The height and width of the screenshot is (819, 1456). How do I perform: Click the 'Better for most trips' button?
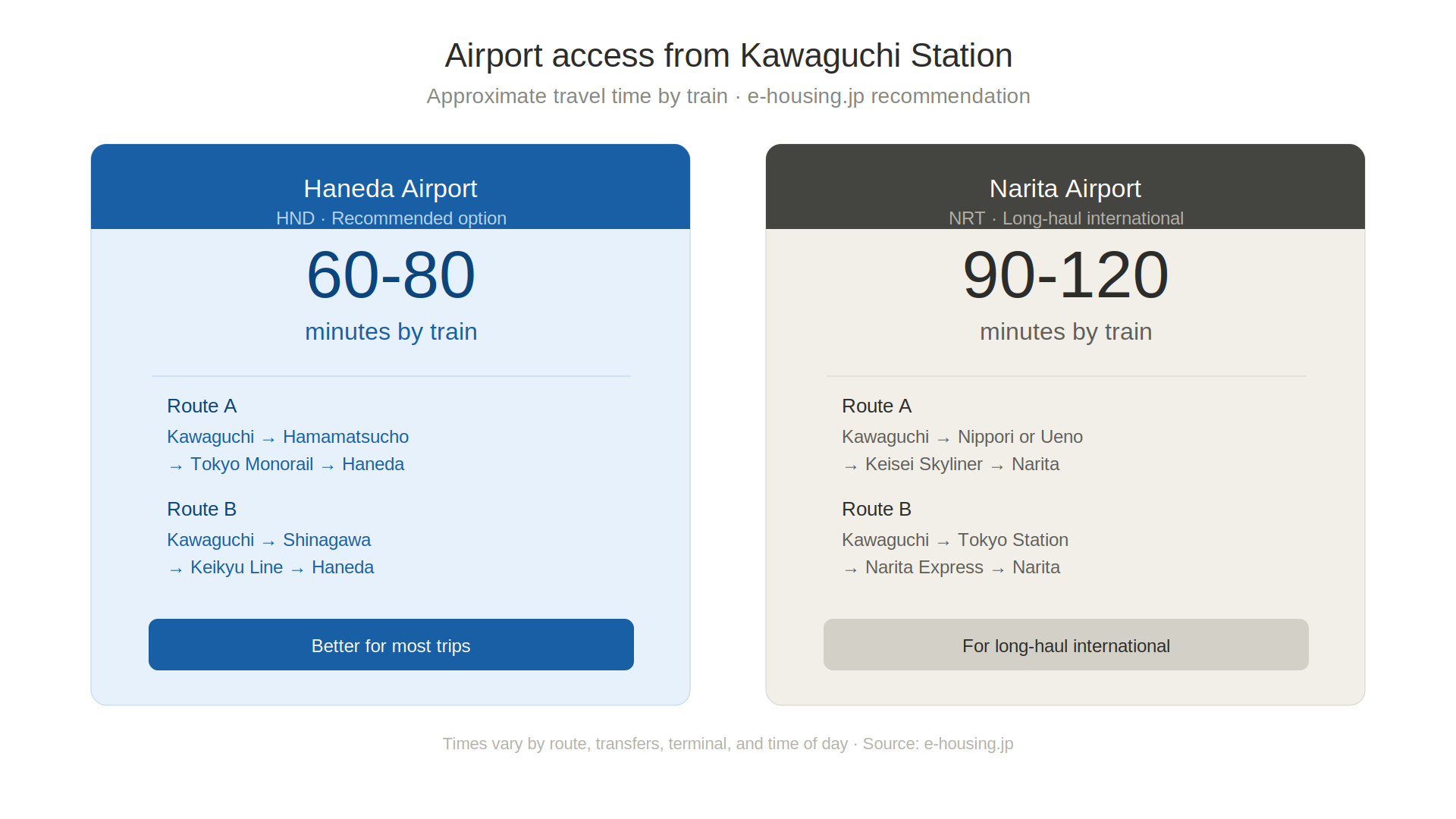coord(391,645)
